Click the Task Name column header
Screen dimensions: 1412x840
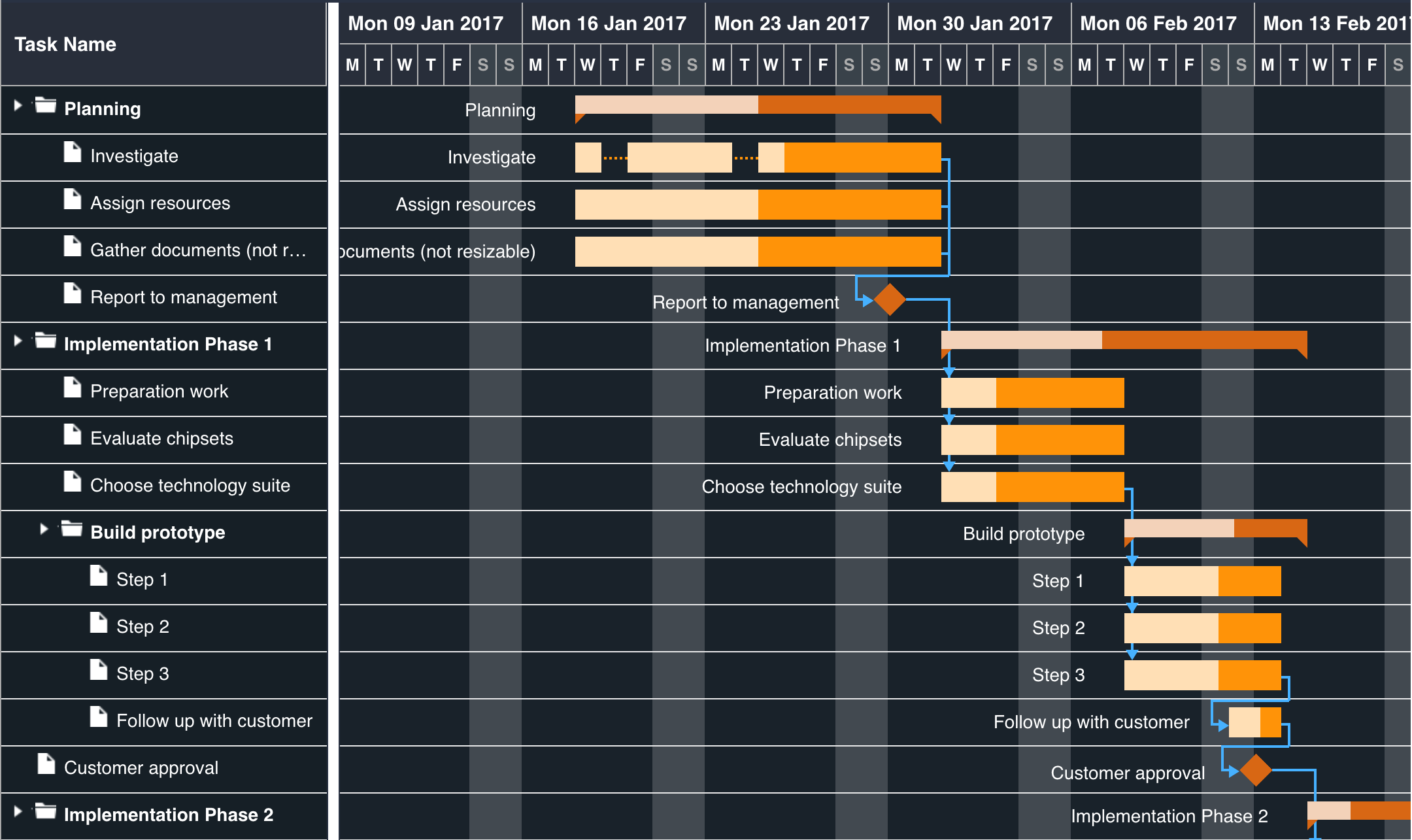click(64, 44)
